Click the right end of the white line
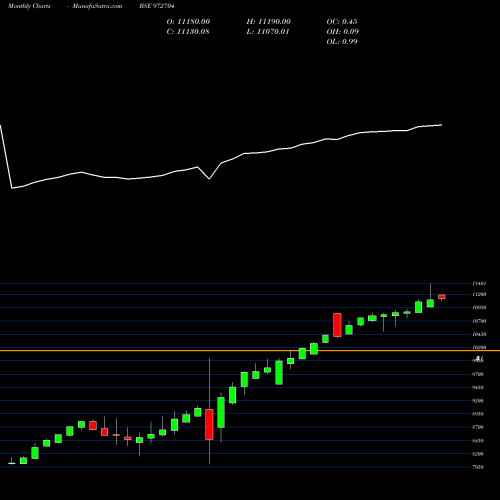 pos(441,125)
